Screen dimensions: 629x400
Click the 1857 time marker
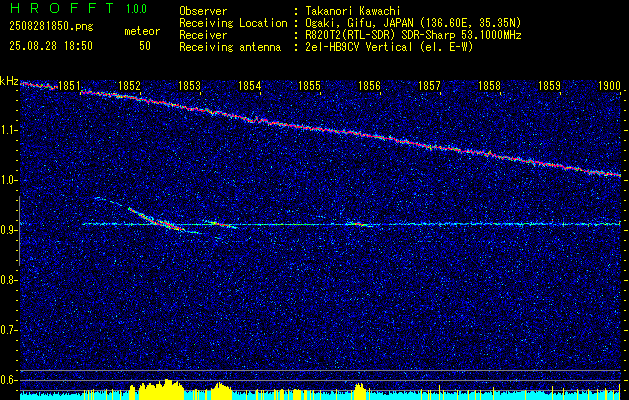pos(430,86)
